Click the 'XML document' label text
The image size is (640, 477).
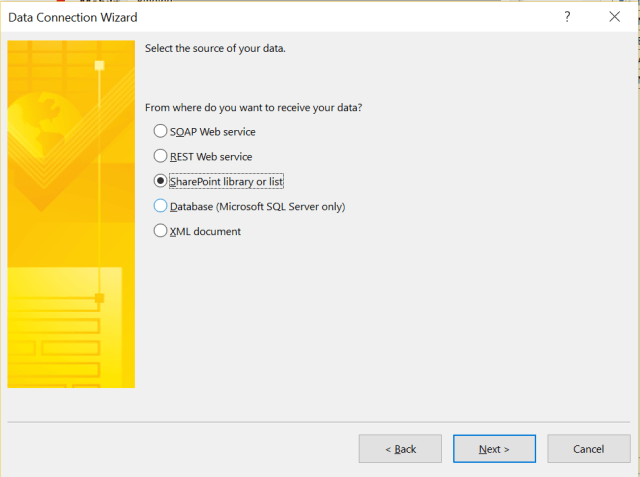tap(206, 231)
